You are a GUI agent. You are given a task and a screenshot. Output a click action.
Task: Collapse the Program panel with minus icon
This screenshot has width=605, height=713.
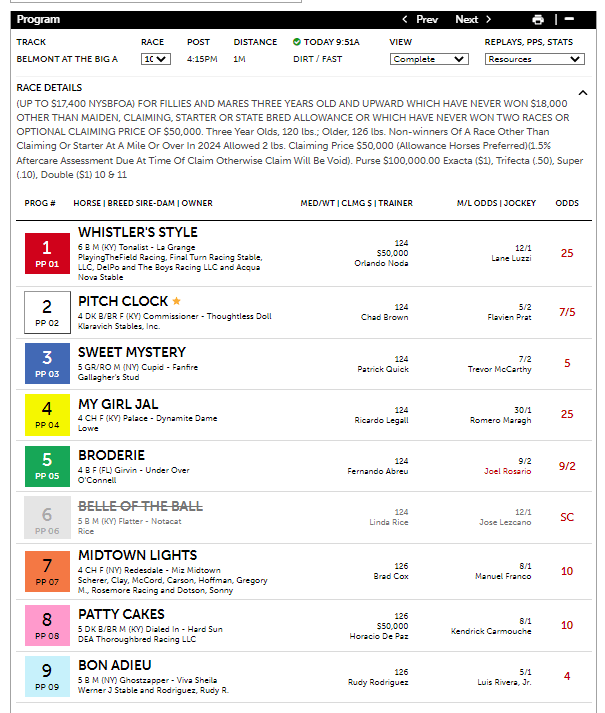pyautogui.click(x=569, y=19)
